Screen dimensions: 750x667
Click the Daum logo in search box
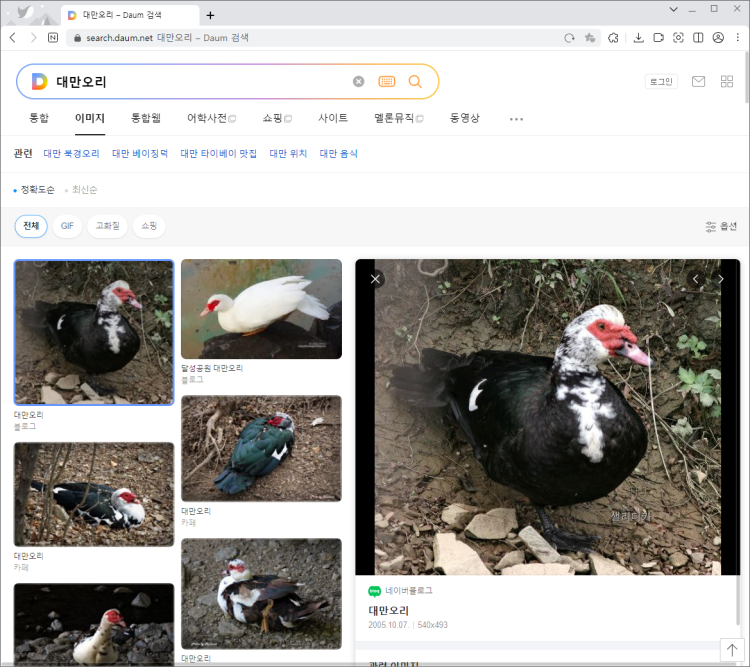pos(39,81)
